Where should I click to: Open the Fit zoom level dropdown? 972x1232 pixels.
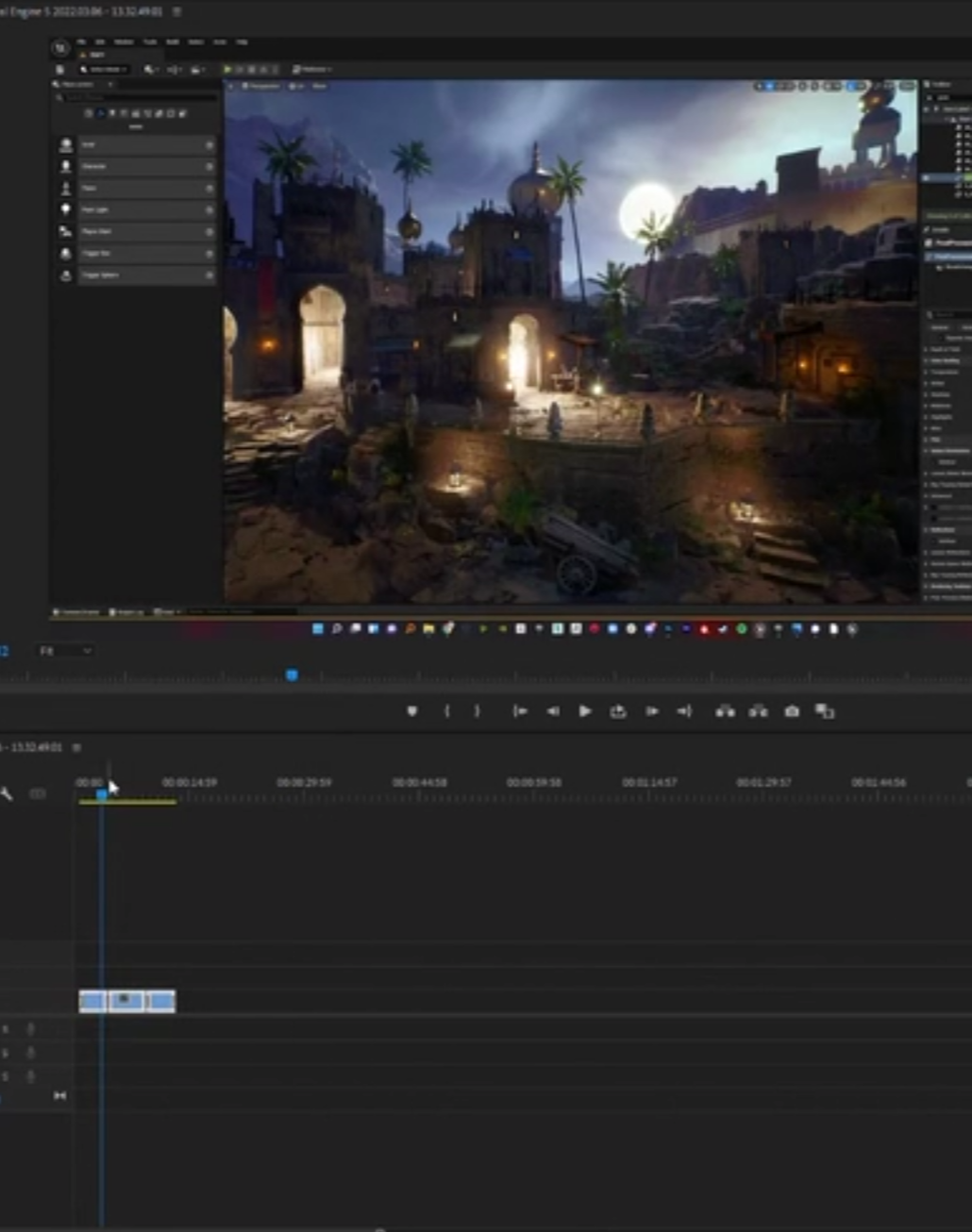coord(65,651)
